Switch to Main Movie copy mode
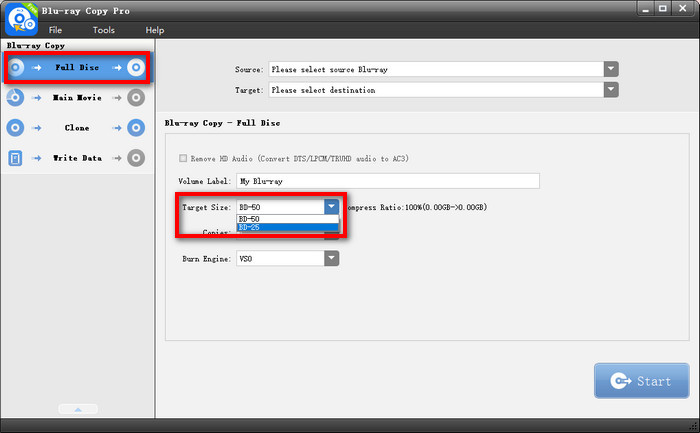Screen dimensions: 700x433 coord(76,98)
